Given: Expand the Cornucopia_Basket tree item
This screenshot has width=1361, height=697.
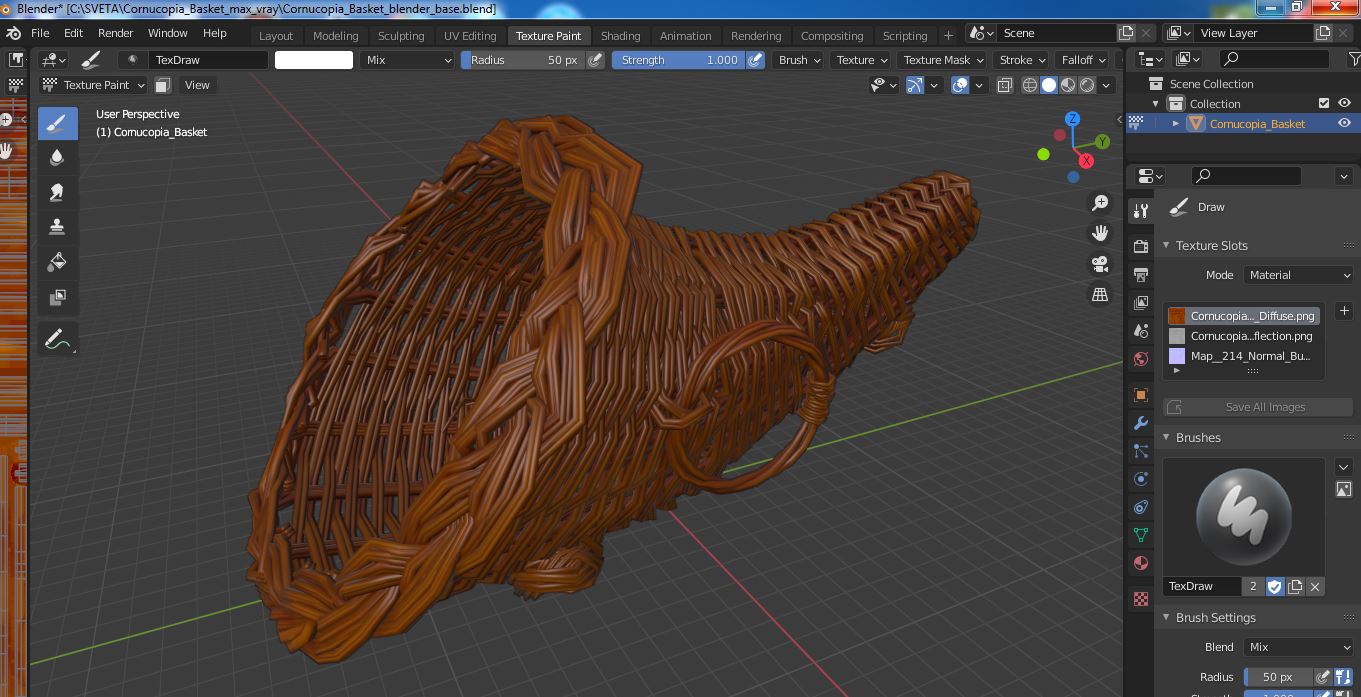Looking at the screenshot, I should (x=1176, y=123).
